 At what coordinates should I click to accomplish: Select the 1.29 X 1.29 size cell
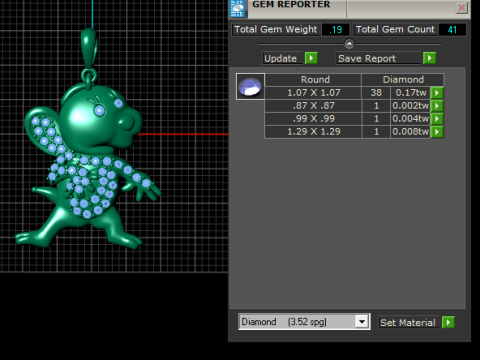[x=313, y=132]
